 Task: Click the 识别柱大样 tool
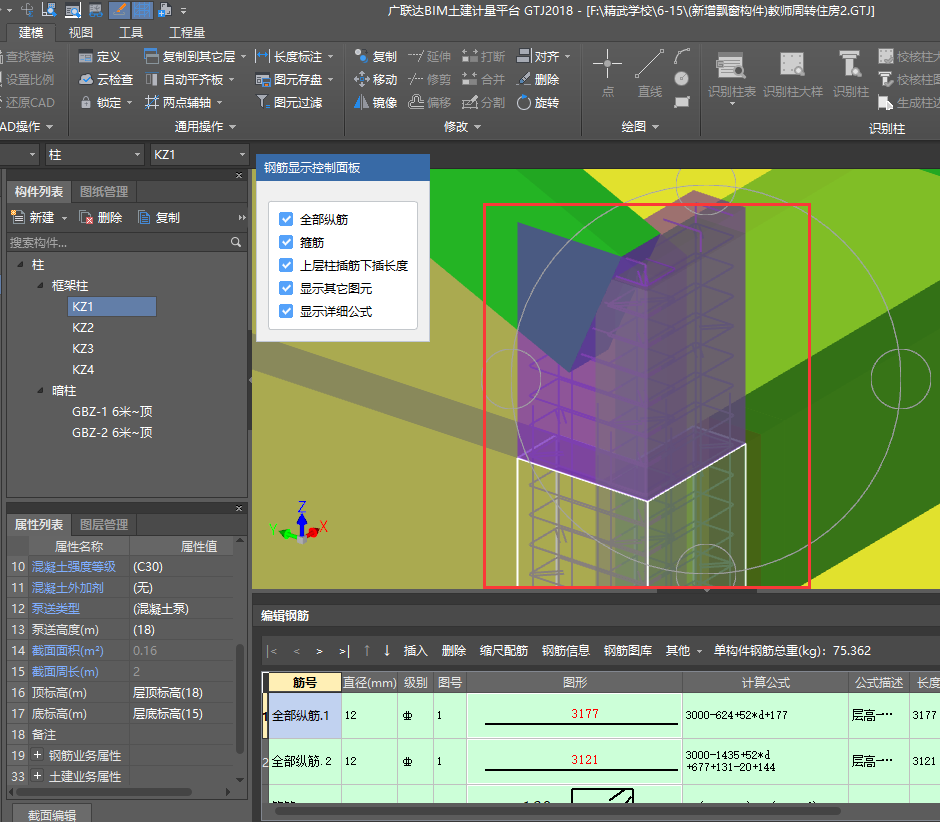[x=793, y=75]
